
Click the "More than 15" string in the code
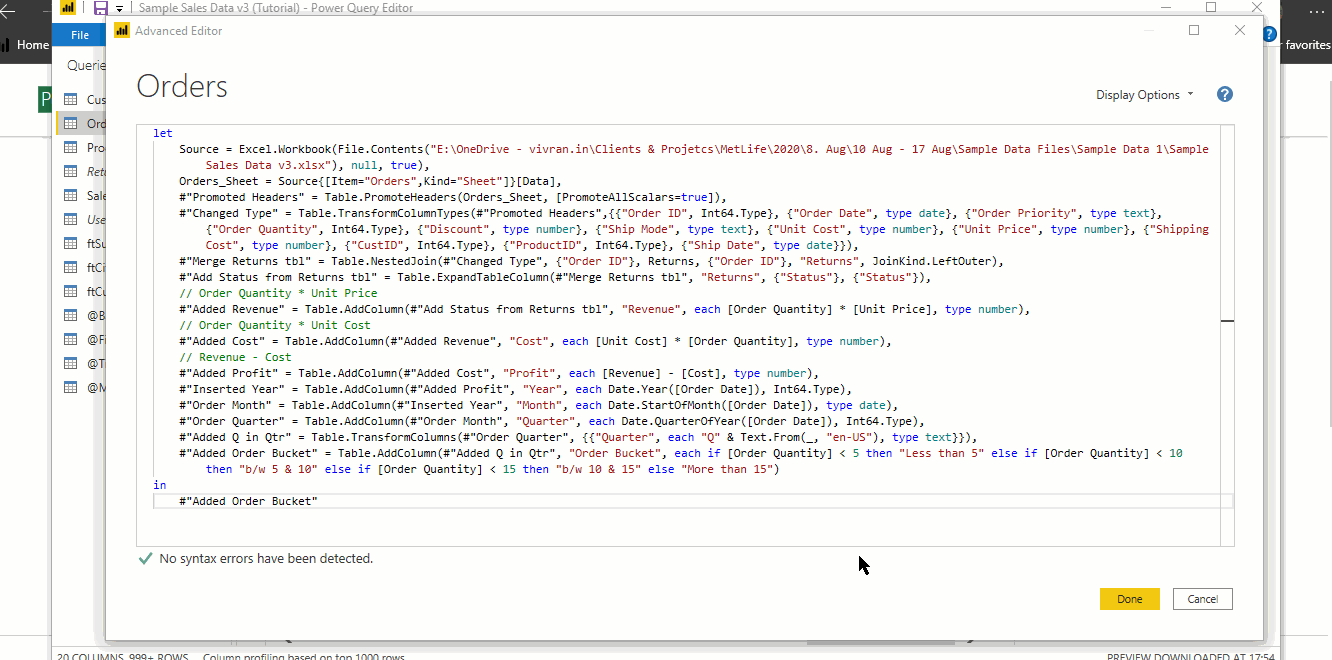[x=728, y=469]
